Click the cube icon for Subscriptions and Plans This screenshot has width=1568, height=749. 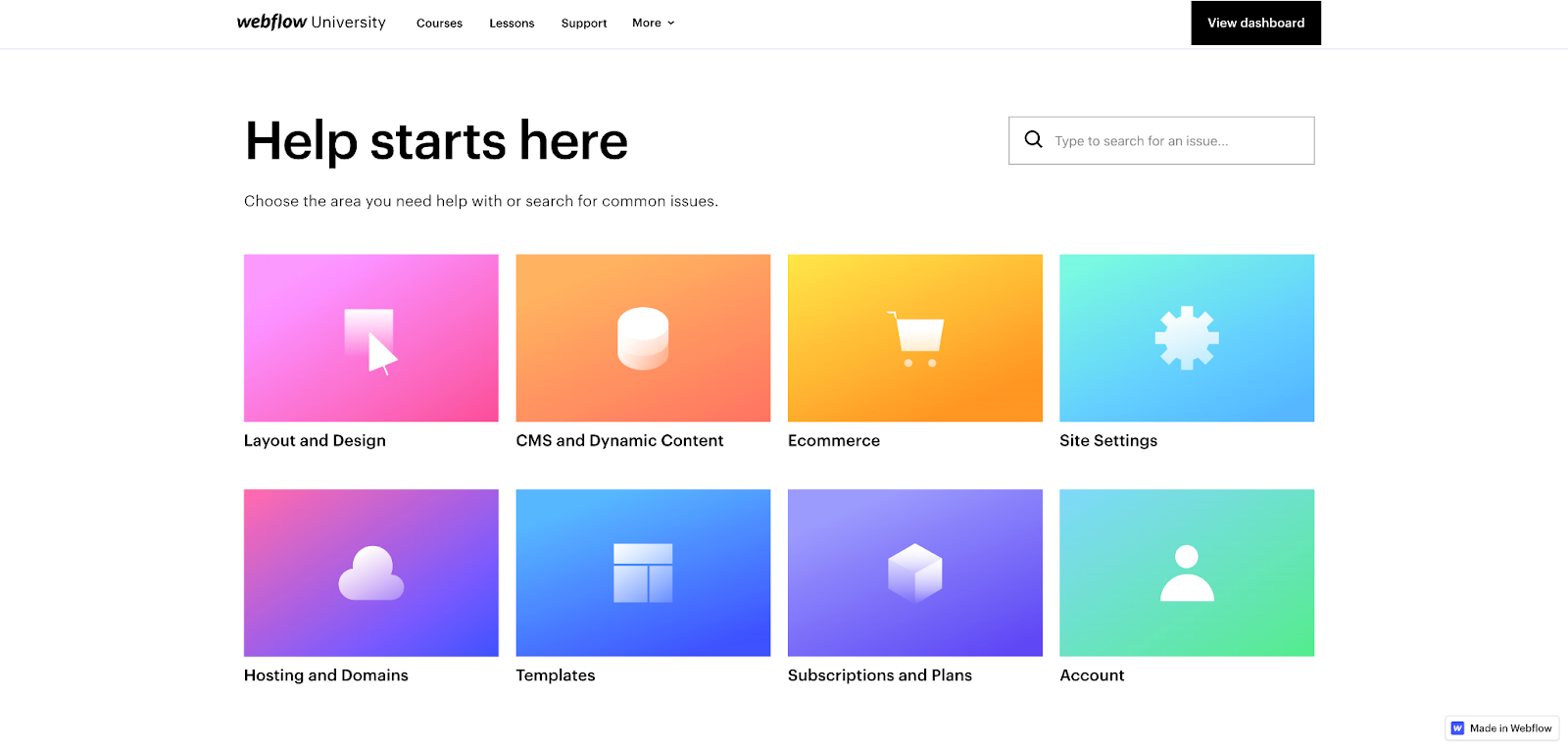coord(915,573)
